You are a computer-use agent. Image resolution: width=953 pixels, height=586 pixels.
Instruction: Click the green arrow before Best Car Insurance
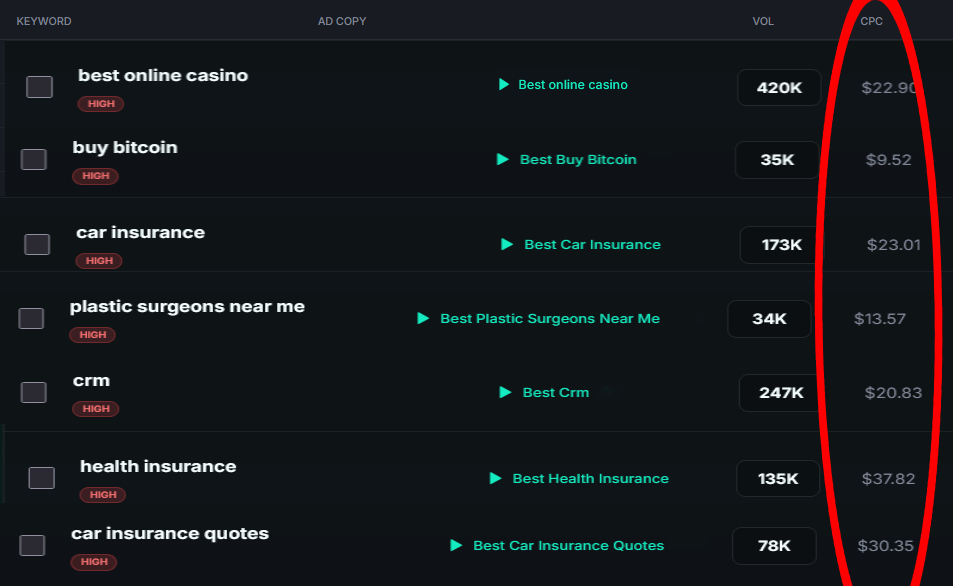click(x=507, y=244)
